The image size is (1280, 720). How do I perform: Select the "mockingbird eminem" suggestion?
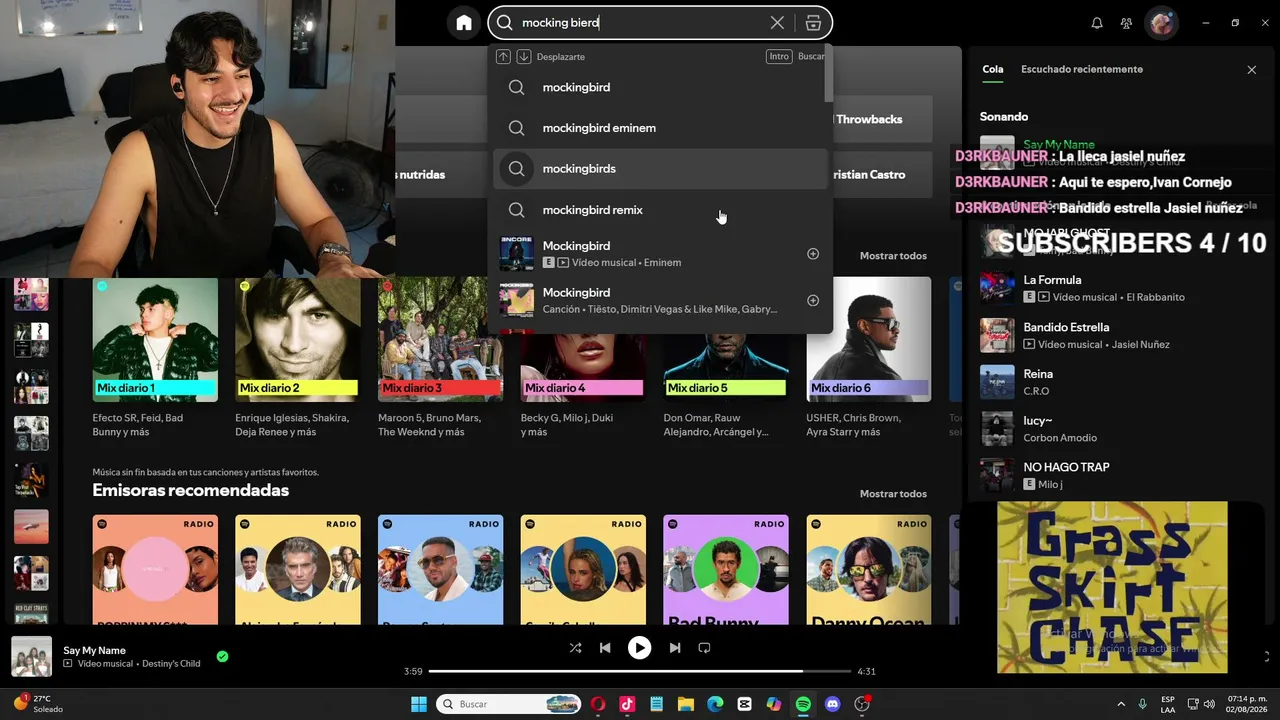[x=660, y=128]
